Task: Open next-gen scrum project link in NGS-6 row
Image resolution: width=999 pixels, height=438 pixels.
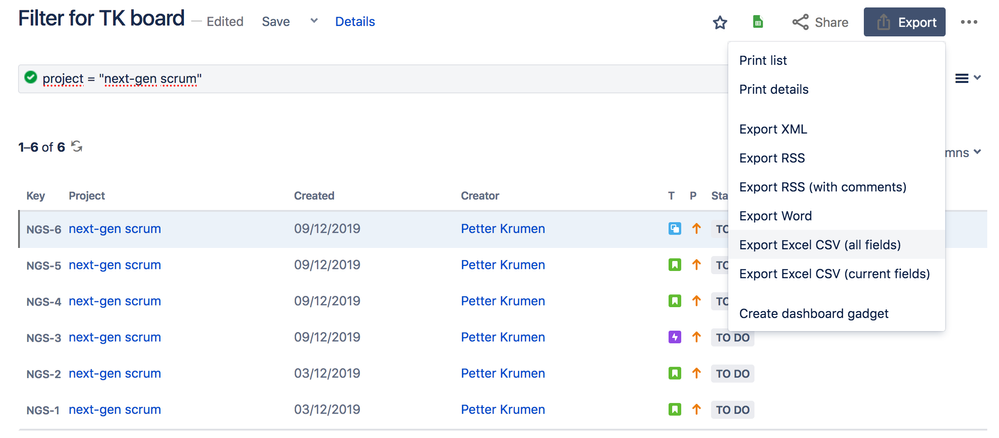Action: (115, 228)
